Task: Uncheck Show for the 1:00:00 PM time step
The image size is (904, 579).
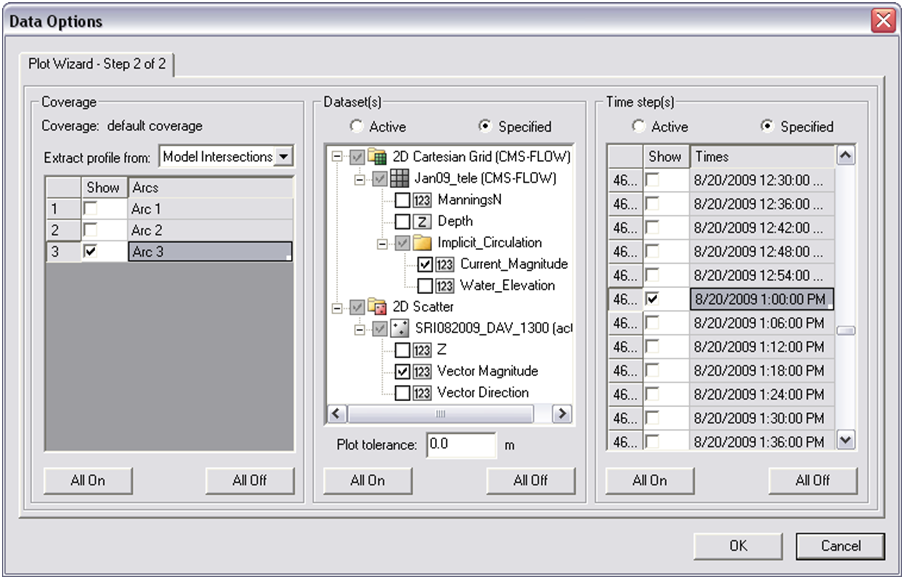Action: pos(652,298)
